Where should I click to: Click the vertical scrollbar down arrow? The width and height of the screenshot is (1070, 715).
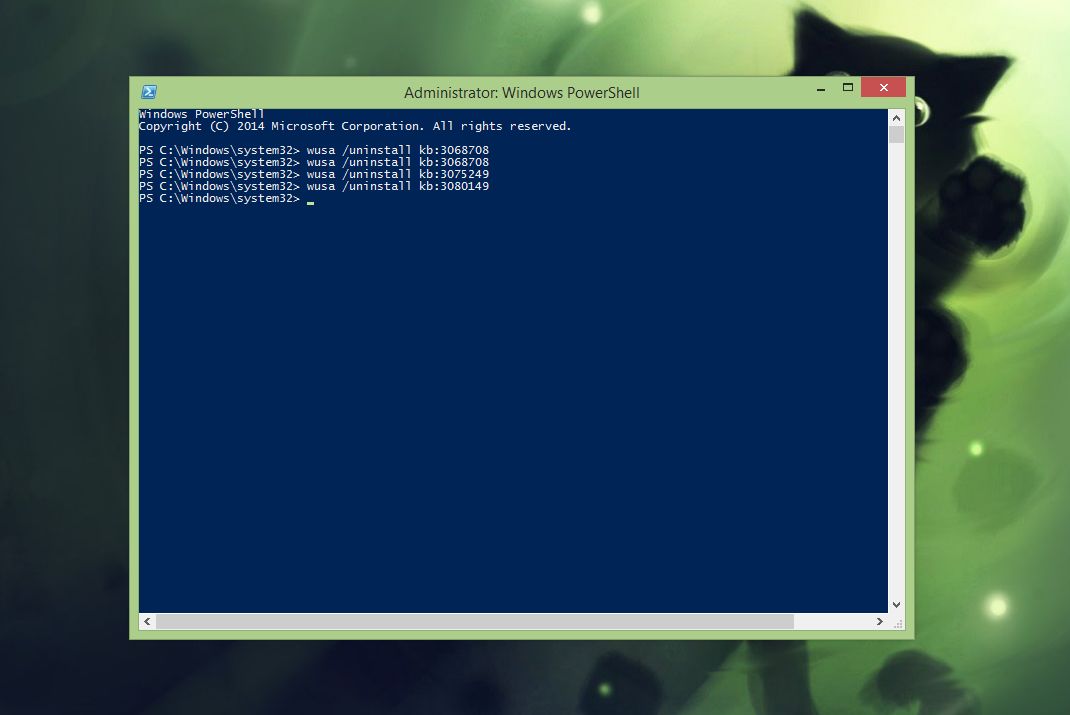[897, 604]
